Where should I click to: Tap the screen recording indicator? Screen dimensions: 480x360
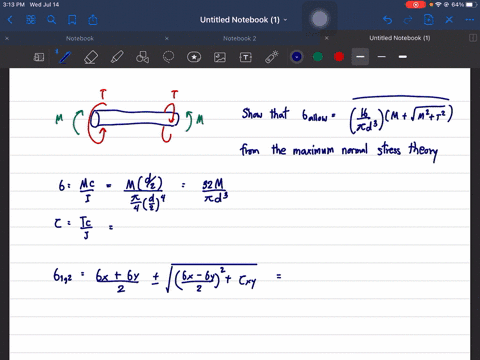(x=415, y=5)
